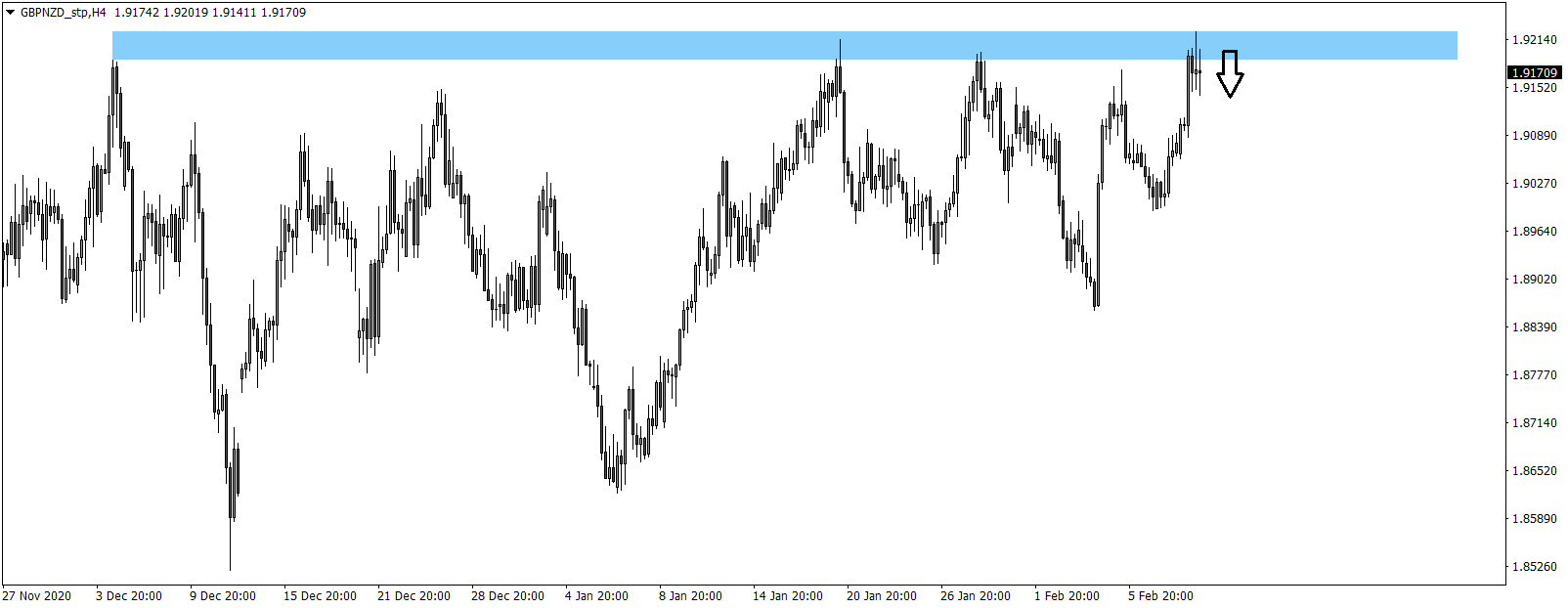The width and height of the screenshot is (1568, 608).
Task: Click the 4 Jan 20:00 time label
Action: 596,596
